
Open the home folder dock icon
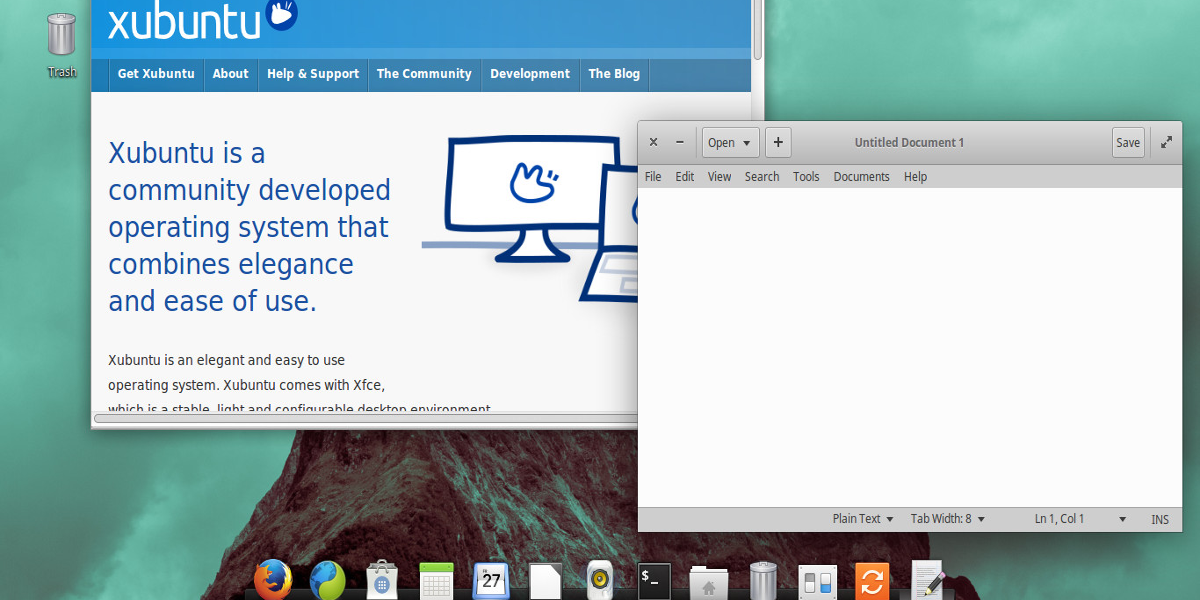coord(709,582)
